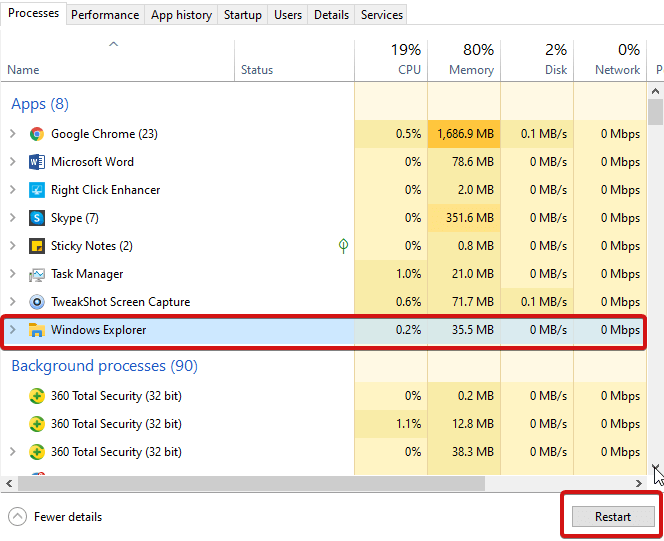Click the Fewer details link
The height and width of the screenshot is (541, 664).
(x=68, y=517)
